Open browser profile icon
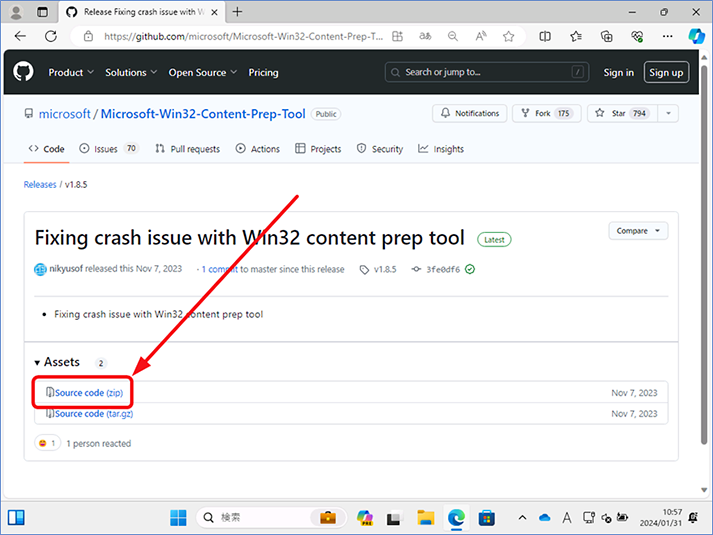713x535 pixels. click(x=16, y=12)
